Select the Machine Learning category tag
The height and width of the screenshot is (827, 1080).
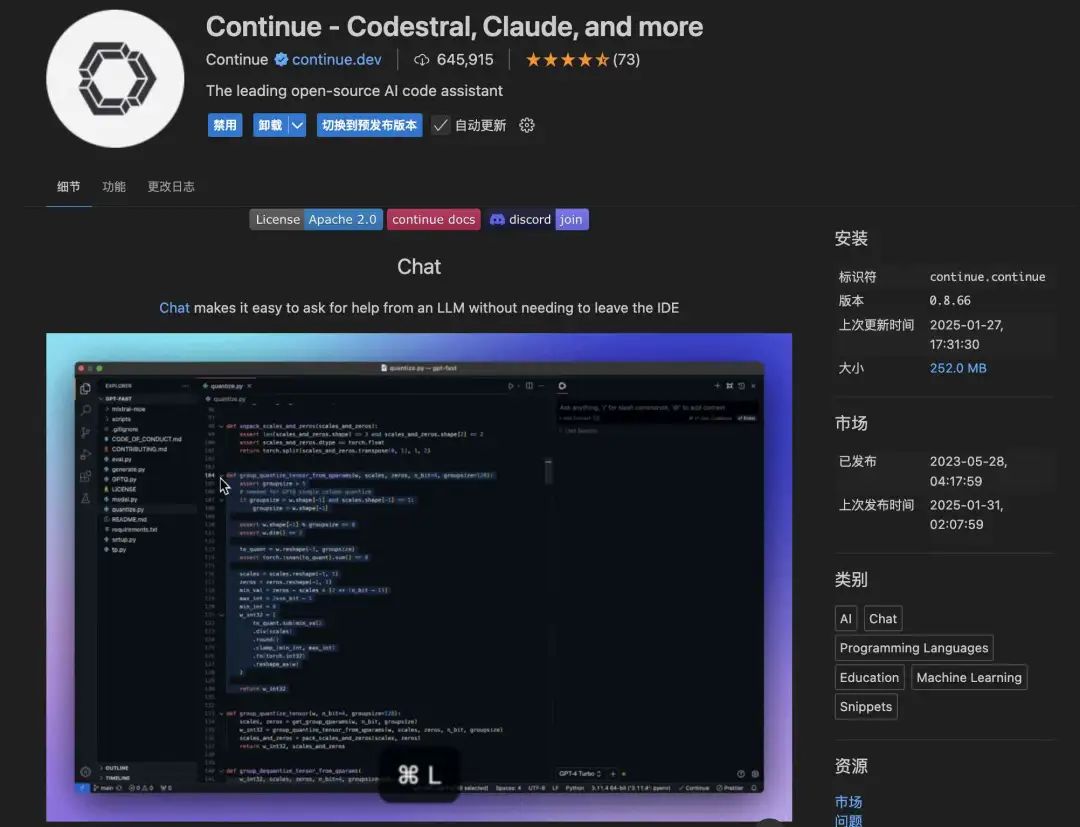pyautogui.click(x=968, y=678)
